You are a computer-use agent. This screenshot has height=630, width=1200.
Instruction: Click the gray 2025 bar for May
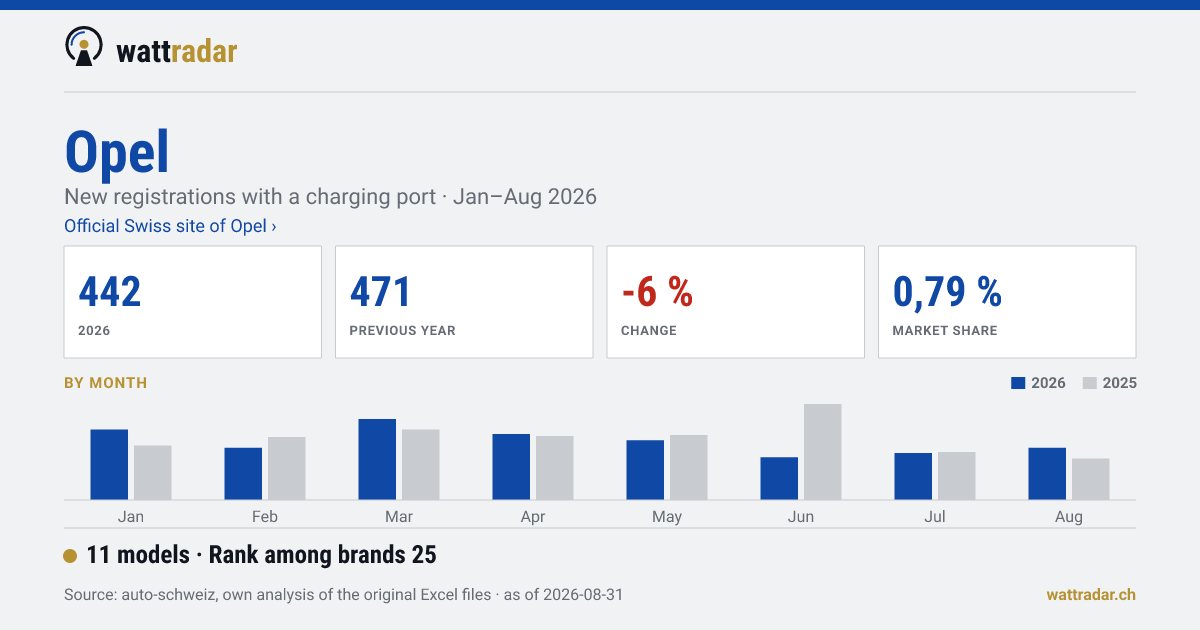[689, 468]
